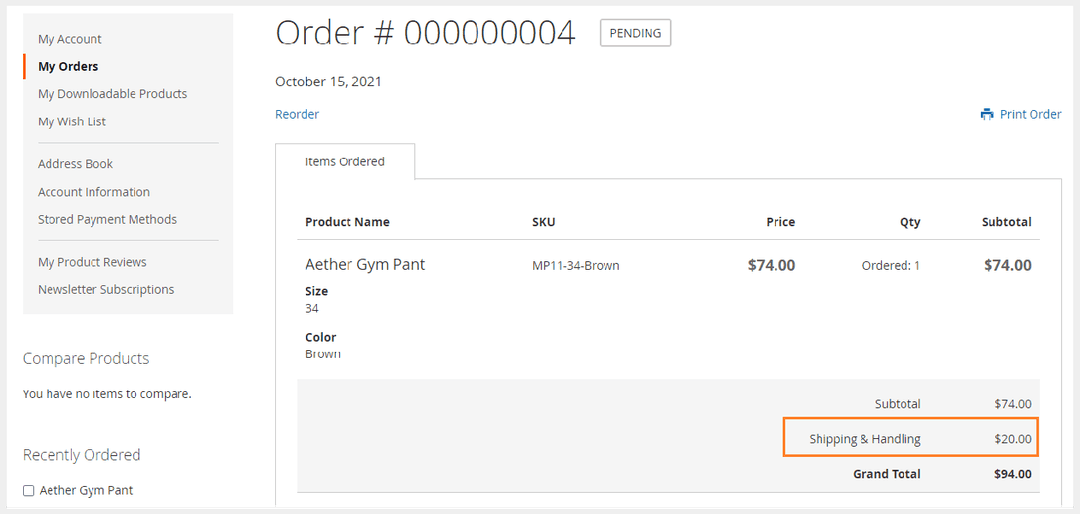
Task: Click the Recently Ordered Aether Gym Pant label
Action: [86, 491]
